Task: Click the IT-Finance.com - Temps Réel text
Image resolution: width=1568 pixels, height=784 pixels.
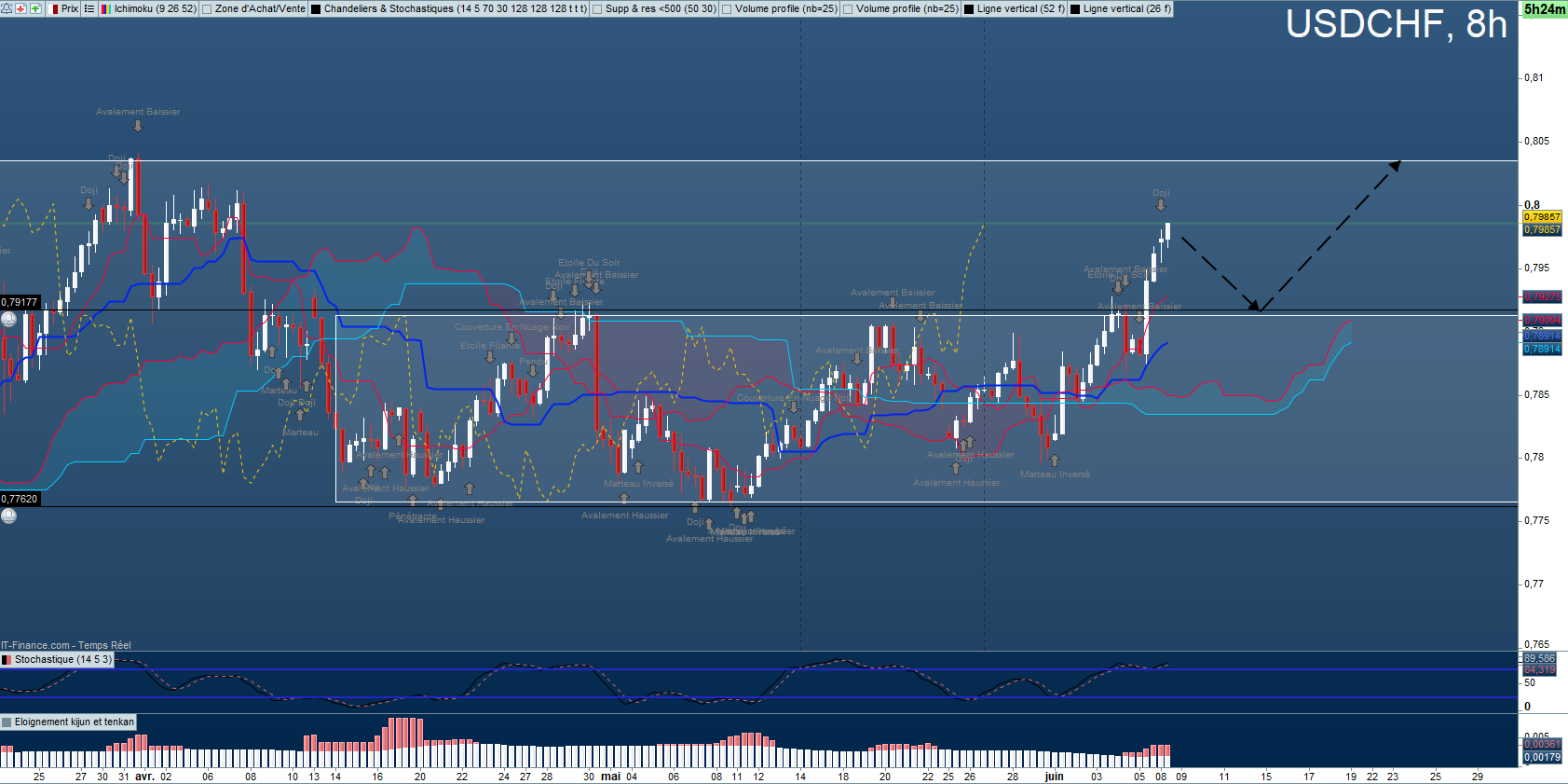Action: 66,645
